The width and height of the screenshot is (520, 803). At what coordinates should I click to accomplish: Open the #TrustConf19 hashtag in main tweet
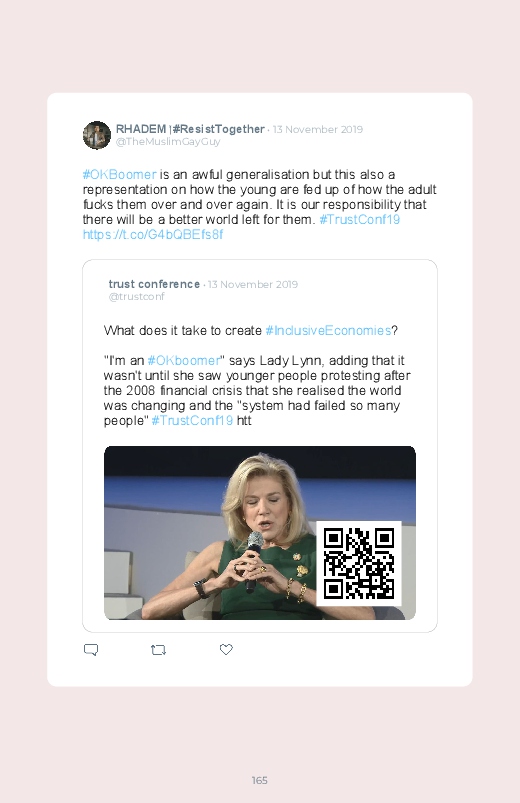click(x=359, y=220)
